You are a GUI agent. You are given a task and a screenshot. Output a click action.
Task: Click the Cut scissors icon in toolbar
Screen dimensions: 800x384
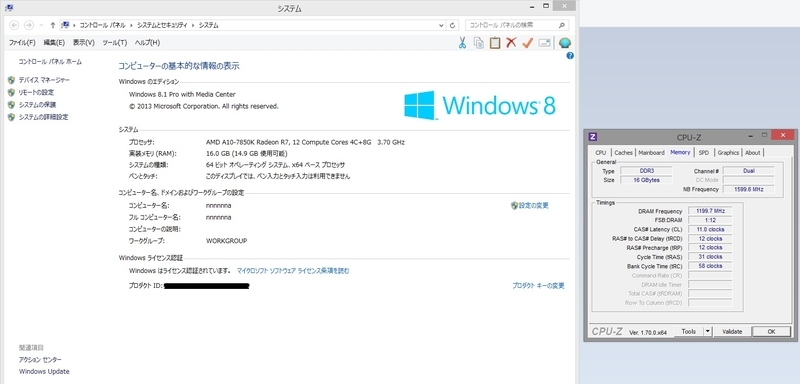(462, 43)
